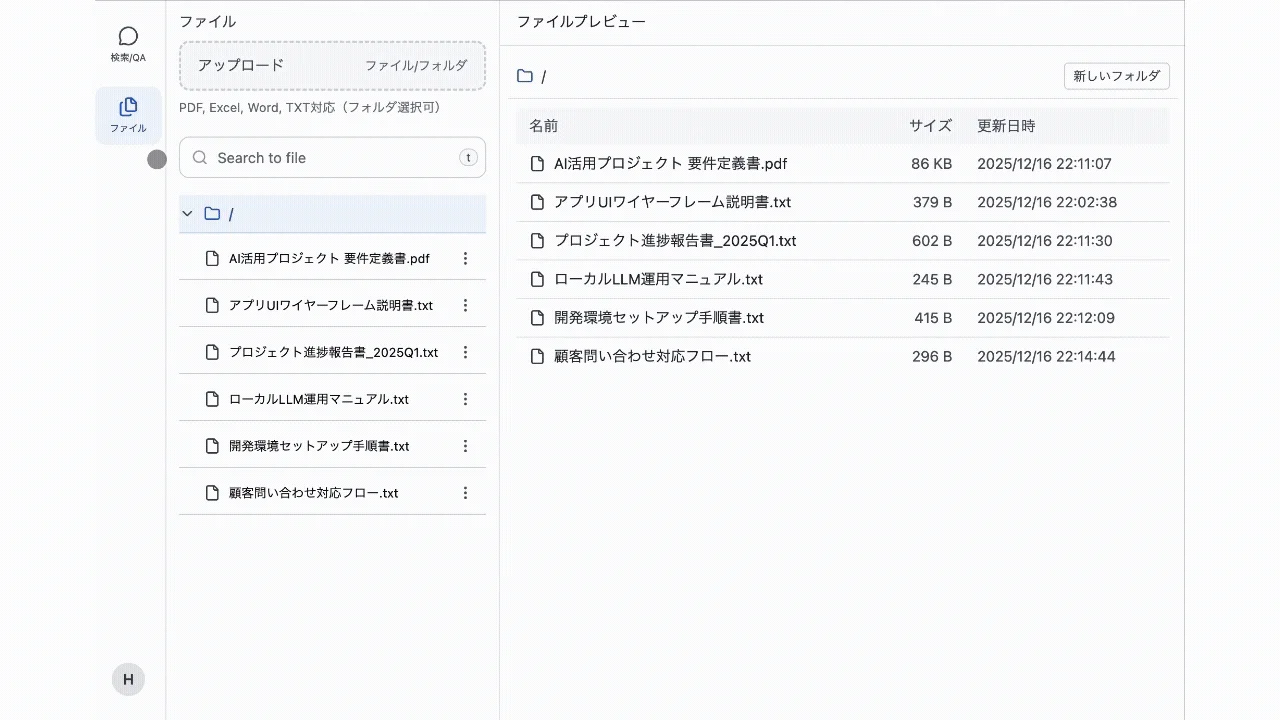The image size is (1280, 720).
Task: Click the Search to file input field
Action: pyautogui.click(x=320, y=157)
